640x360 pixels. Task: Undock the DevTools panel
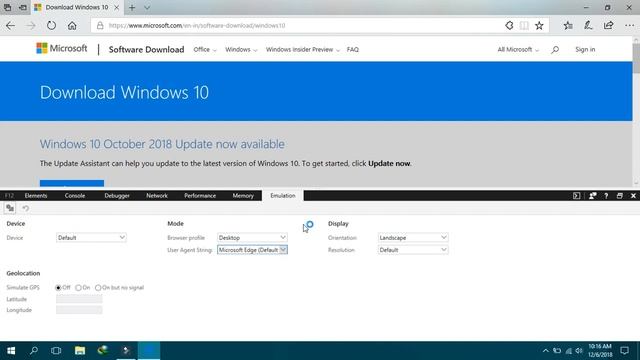[620, 196]
